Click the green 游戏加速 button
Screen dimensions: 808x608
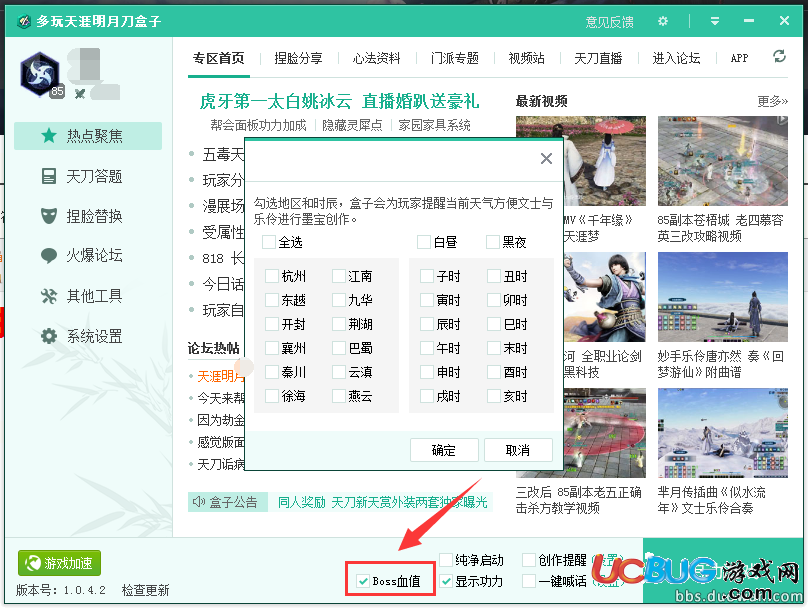pos(59,563)
